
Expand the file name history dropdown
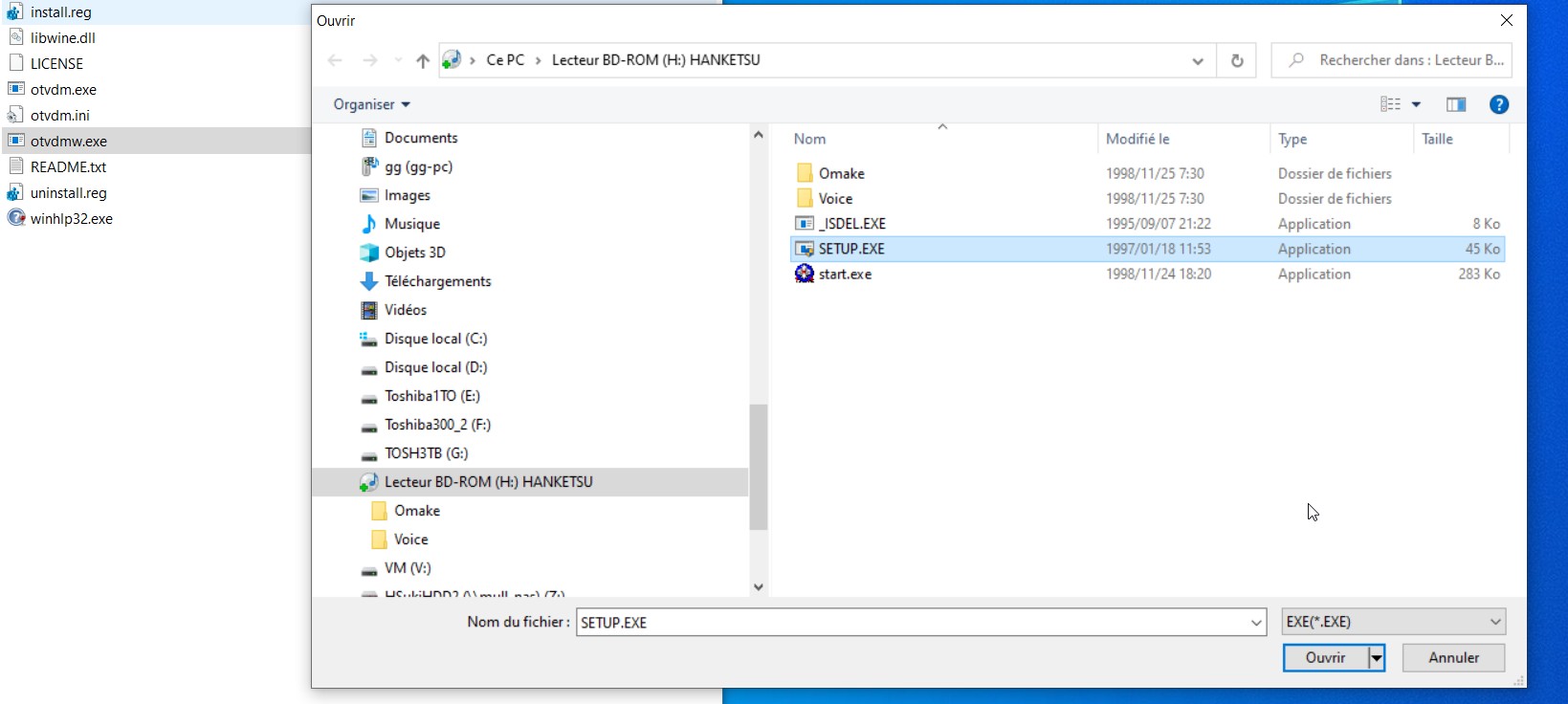[1256, 623]
